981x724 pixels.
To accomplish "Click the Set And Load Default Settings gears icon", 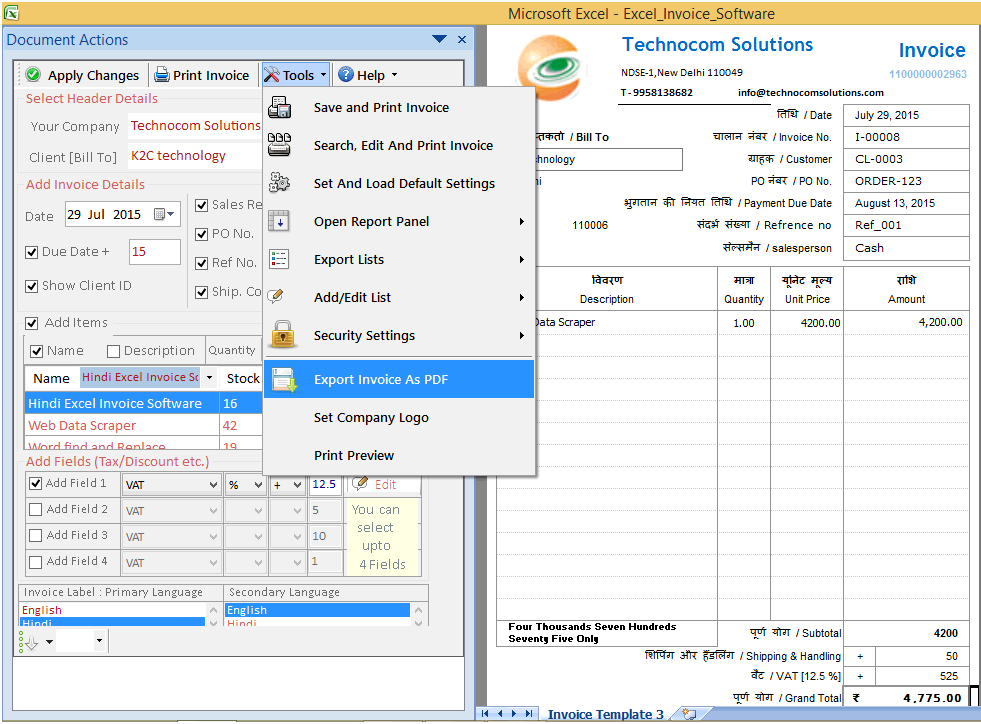I will tap(281, 183).
